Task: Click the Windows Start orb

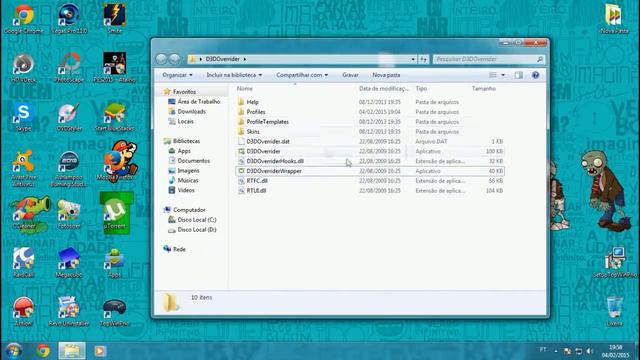Action: [x=13, y=351]
